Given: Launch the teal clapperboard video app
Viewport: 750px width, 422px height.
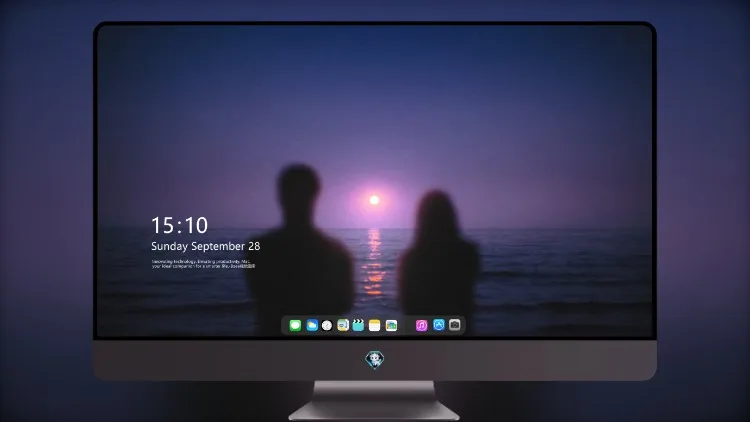Looking at the screenshot, I should [358, 325].
